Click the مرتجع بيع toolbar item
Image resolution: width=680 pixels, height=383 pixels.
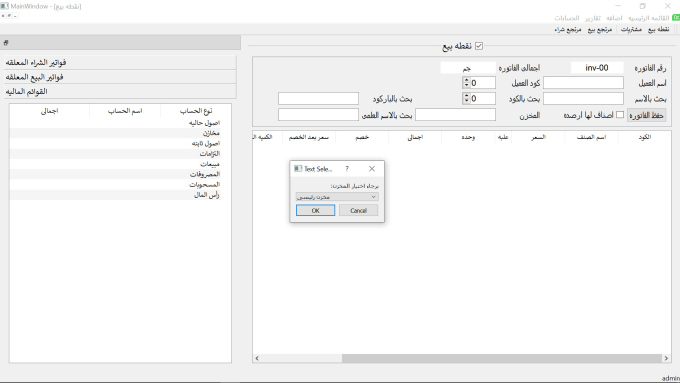coord(600,29)
